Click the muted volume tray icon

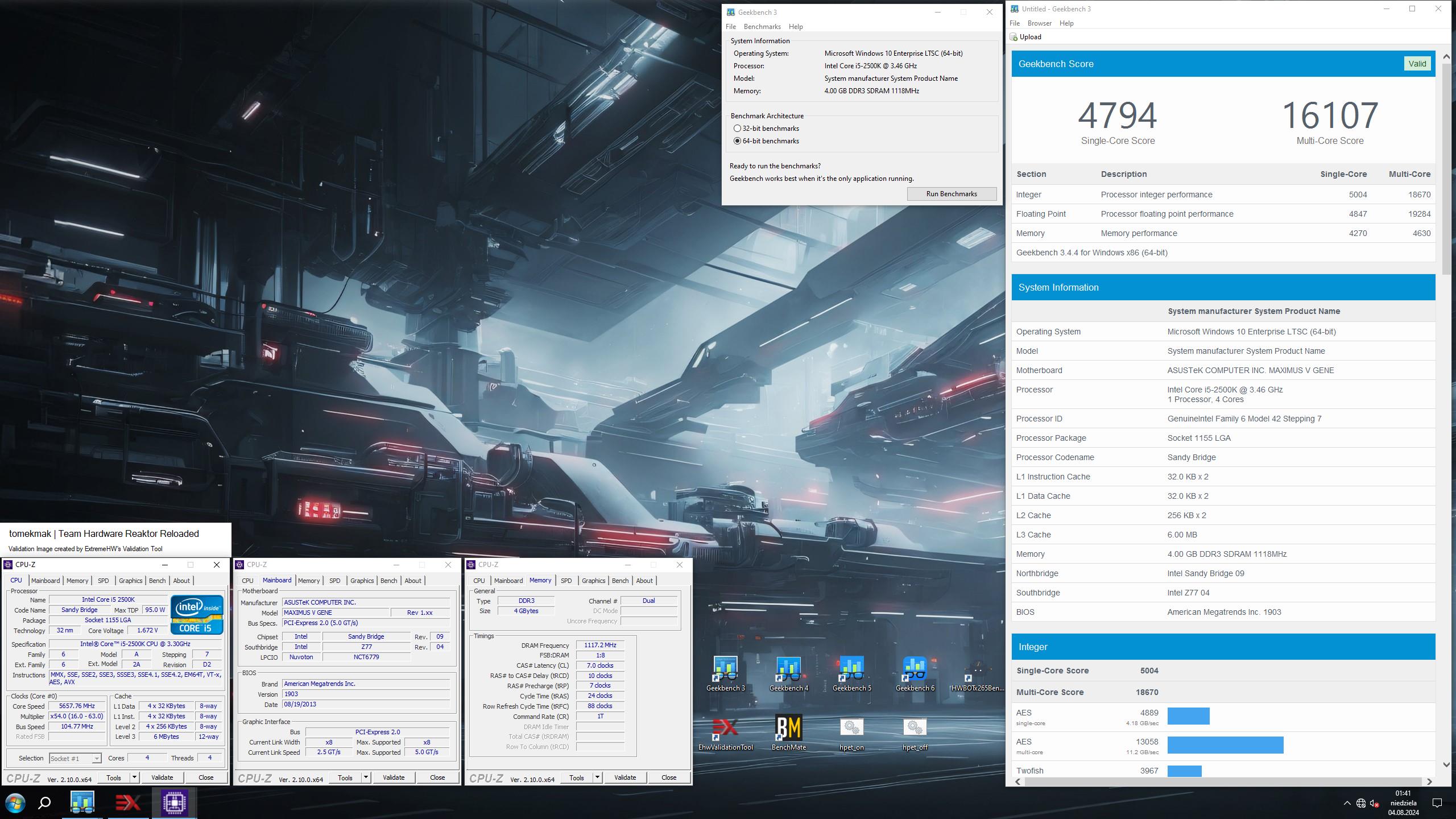(1375, 803)
